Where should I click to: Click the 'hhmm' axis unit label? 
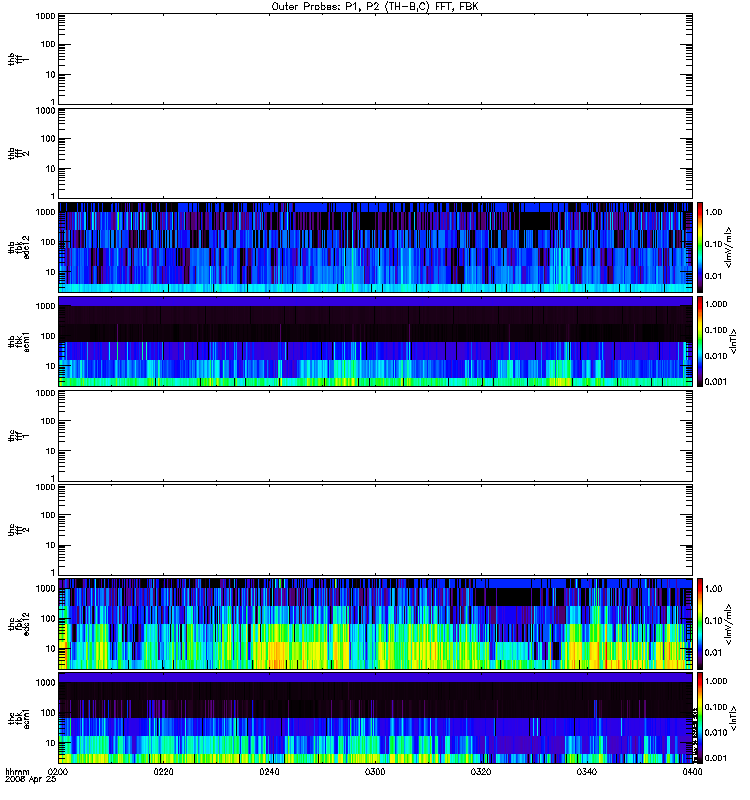point(17,772)
